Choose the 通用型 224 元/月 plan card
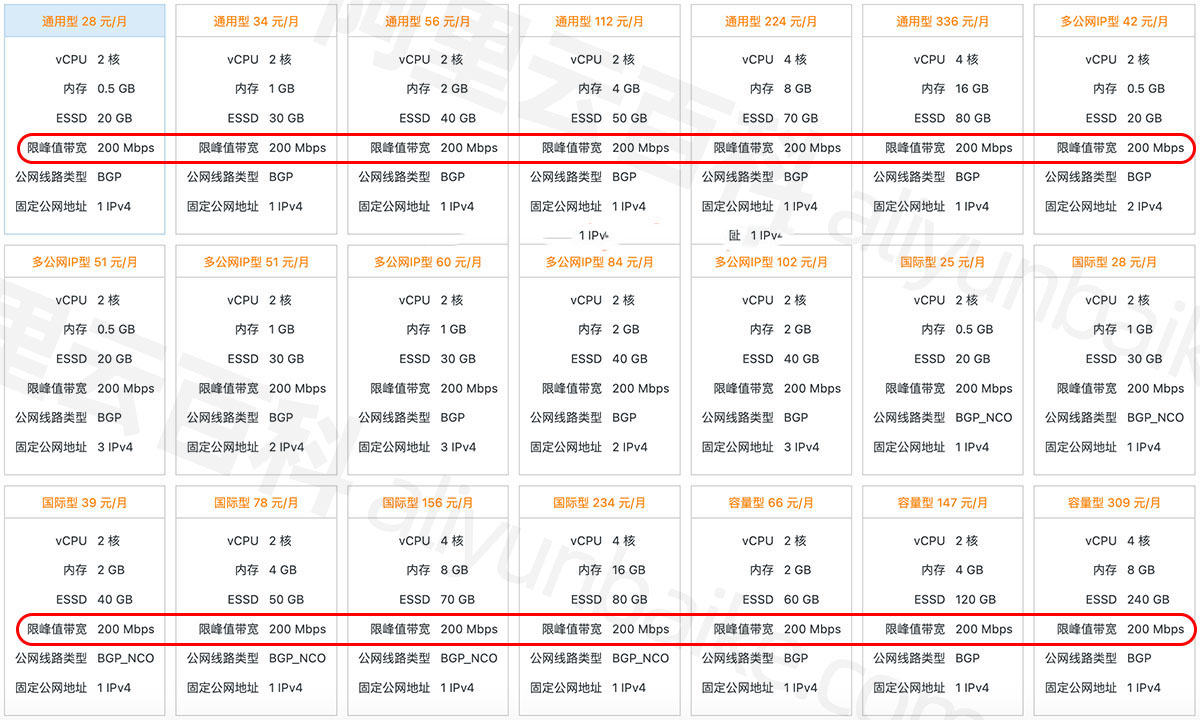1200x720 pixels. point(771,119)
